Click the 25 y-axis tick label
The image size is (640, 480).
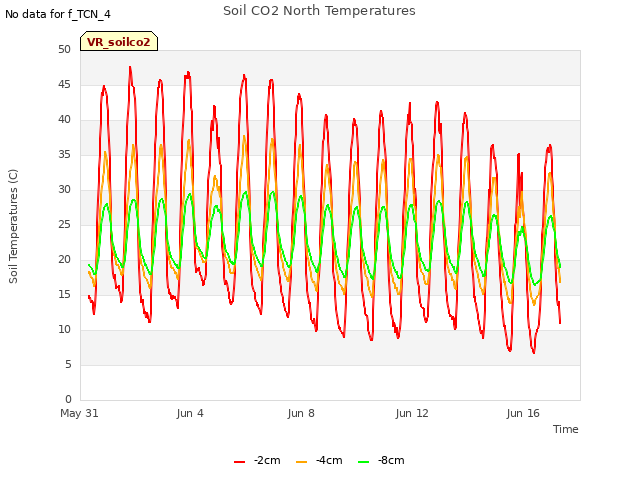(64, 224)
